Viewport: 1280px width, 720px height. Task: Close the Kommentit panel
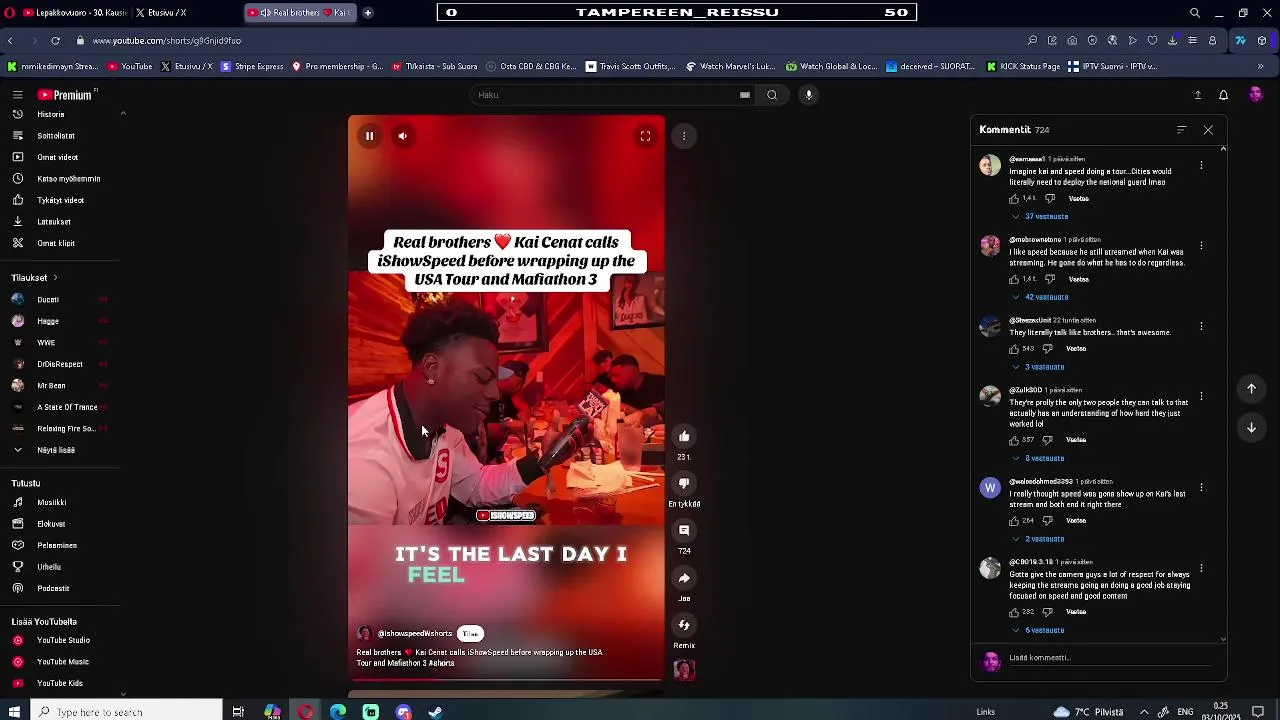pos(1208,130)
